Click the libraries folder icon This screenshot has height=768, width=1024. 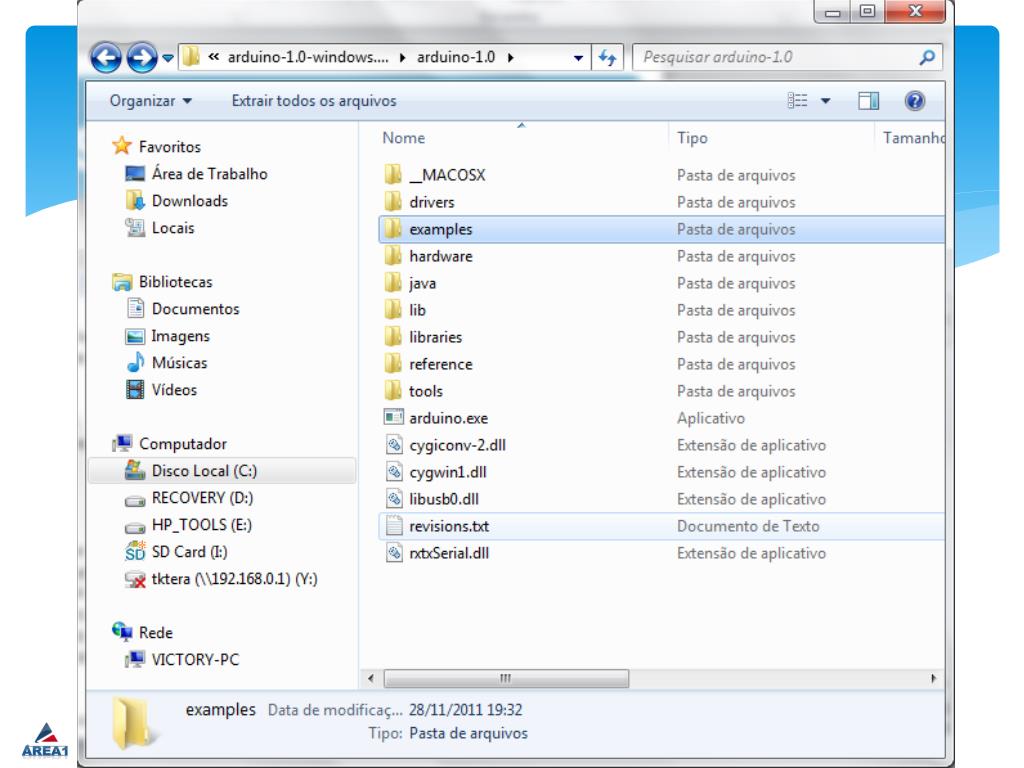click(x=393, y=336)
